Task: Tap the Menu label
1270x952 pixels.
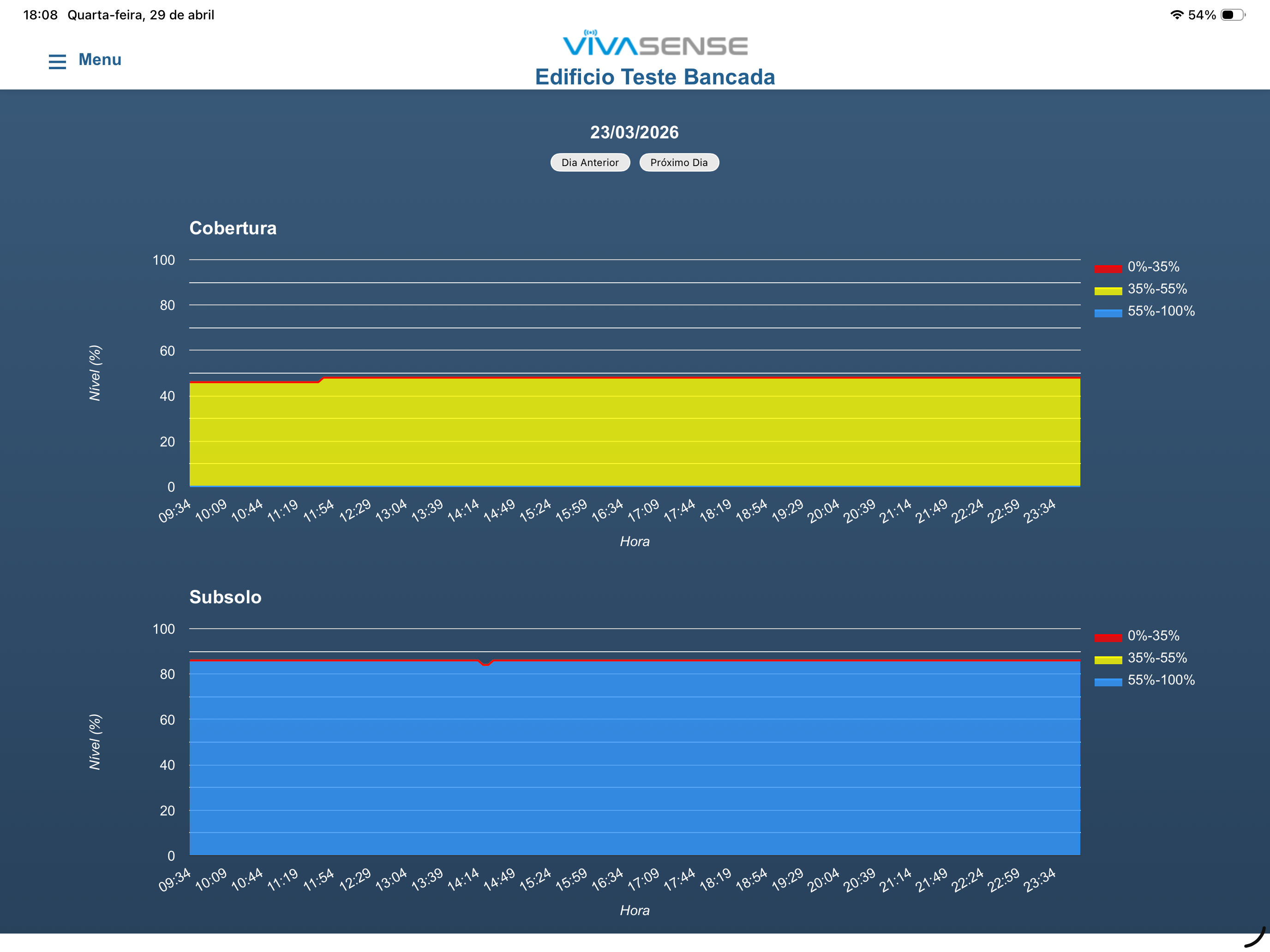Action: pyautogui.click(x=100, y=59)
